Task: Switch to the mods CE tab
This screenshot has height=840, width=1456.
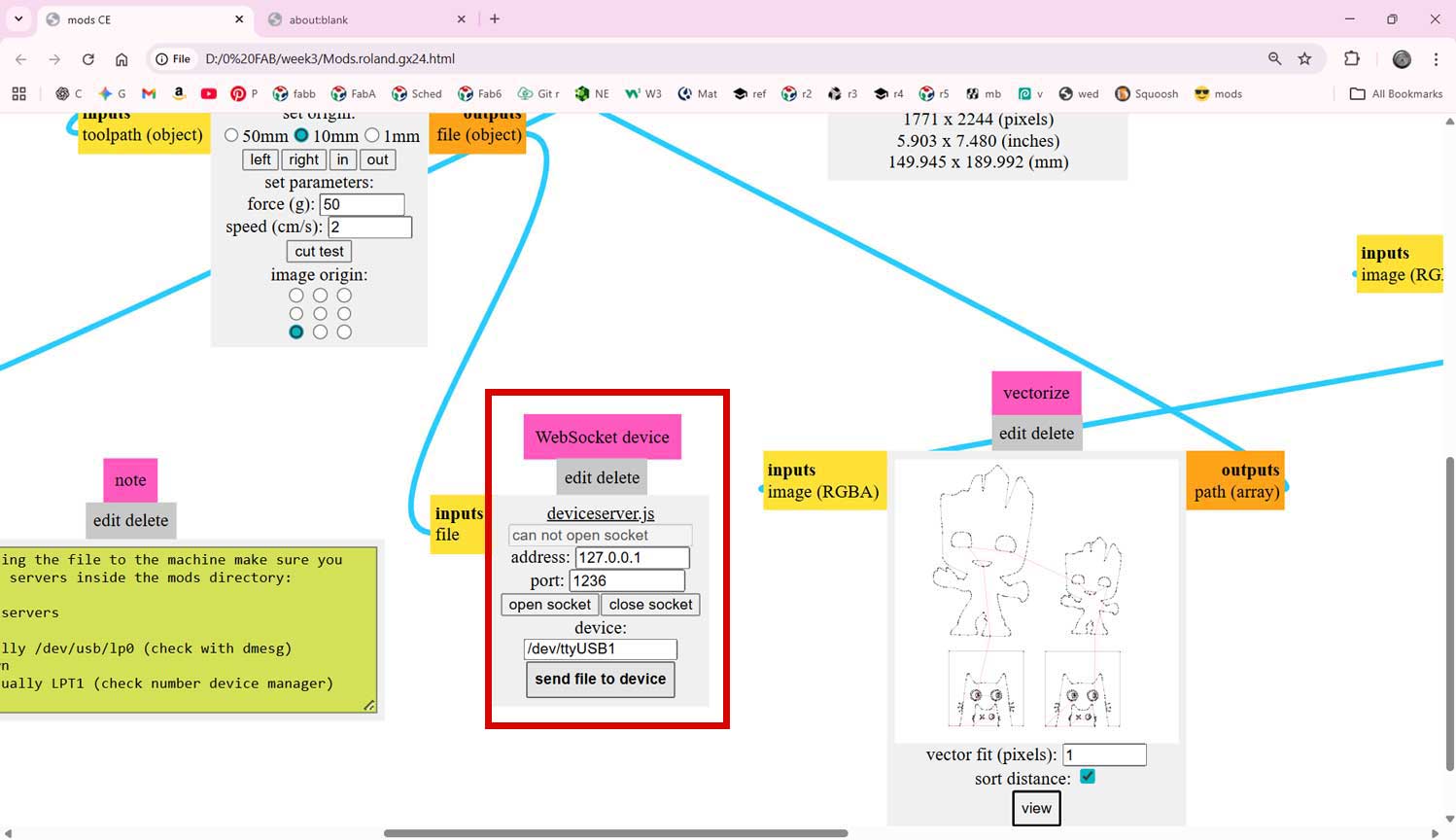Action: 144,19
